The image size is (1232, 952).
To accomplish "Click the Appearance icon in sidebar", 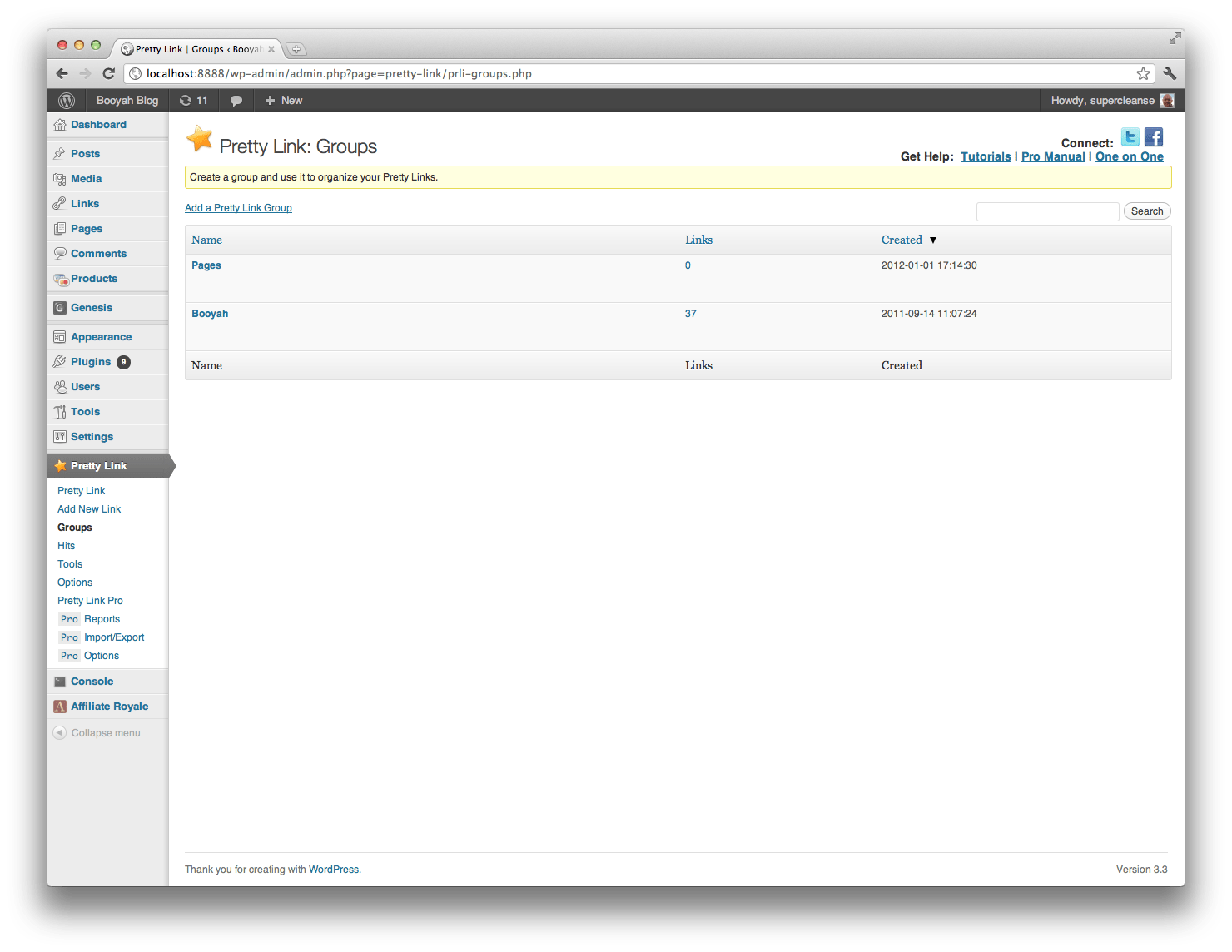I will 60,337.
